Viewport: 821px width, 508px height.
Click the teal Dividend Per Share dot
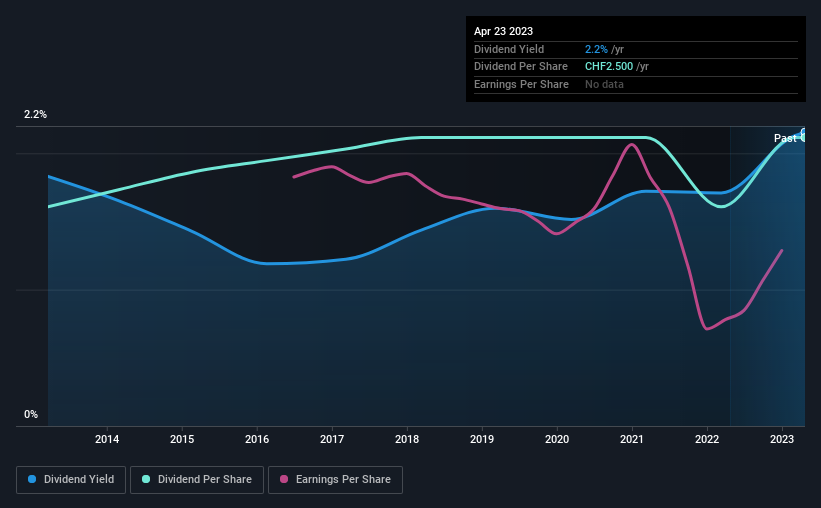click(146, 479)
